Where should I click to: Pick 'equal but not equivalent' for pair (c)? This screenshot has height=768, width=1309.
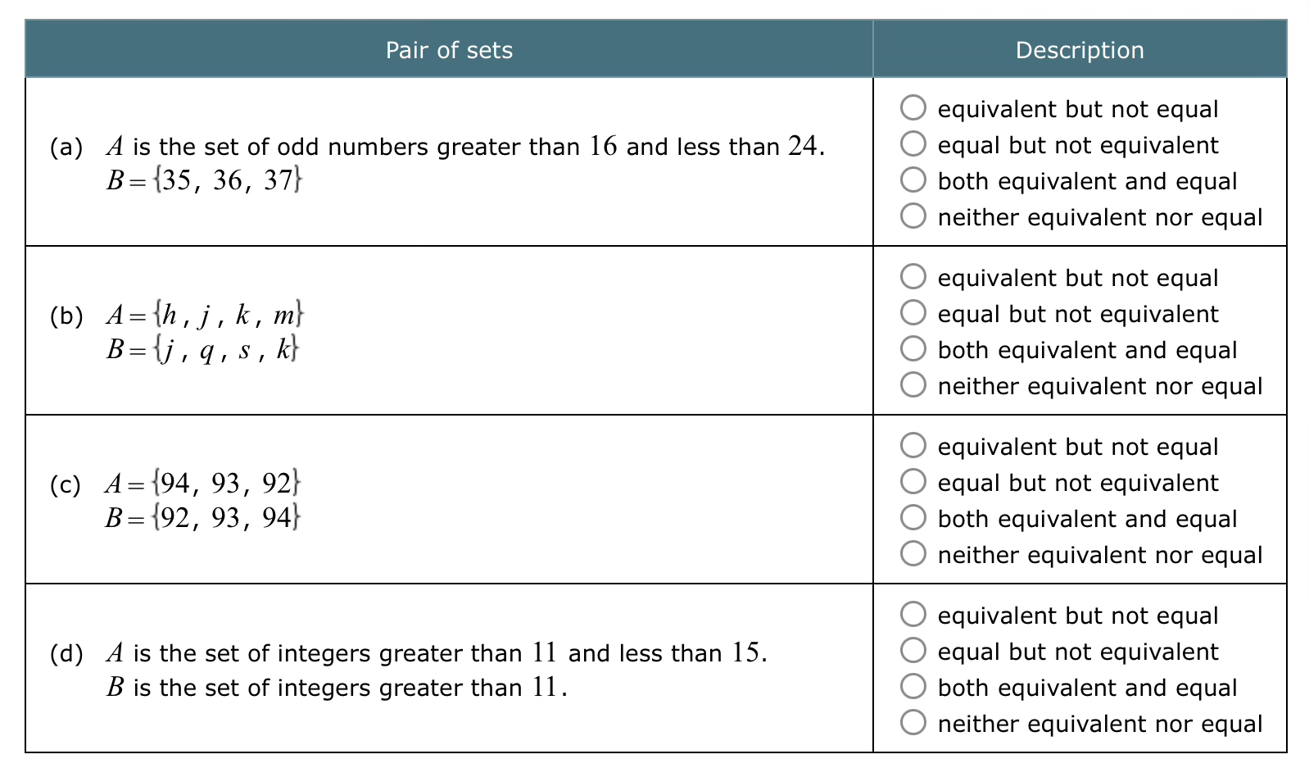(913, 482)
